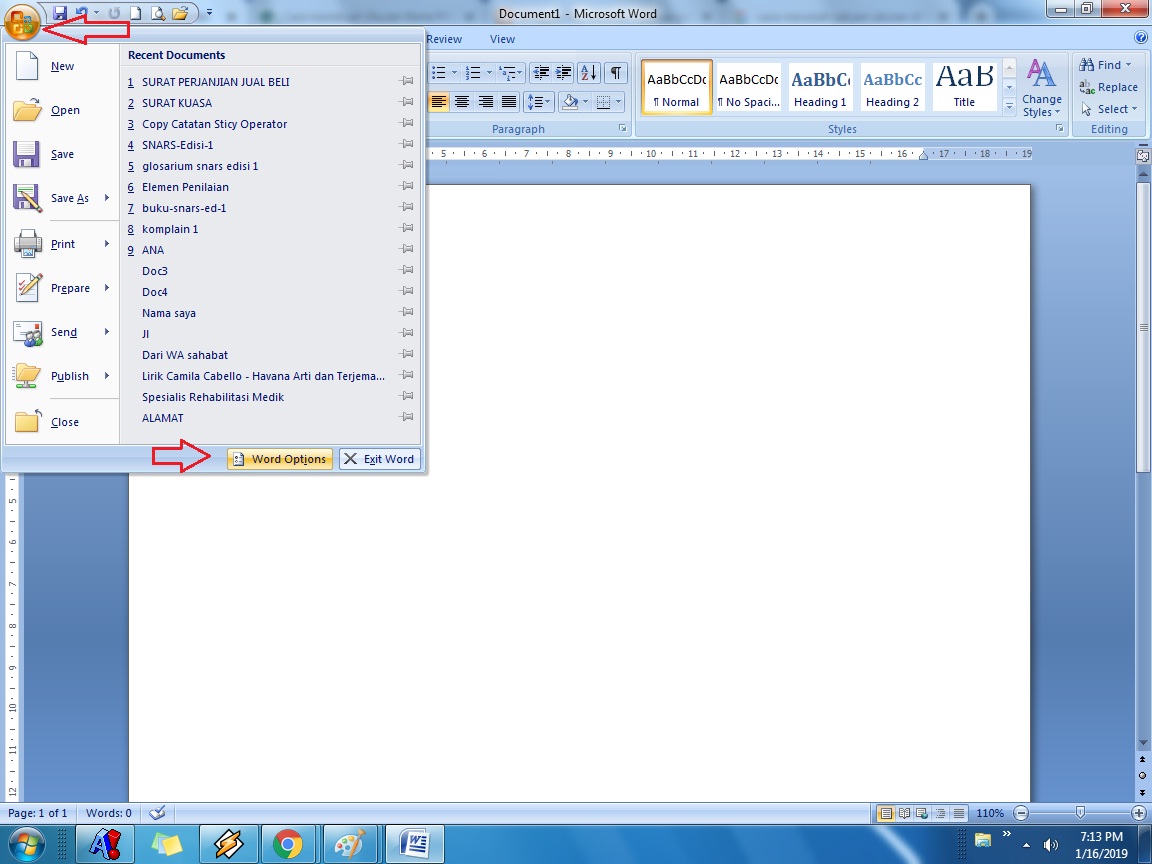Choose New in the Office menu
1152x864 pixels.
tap(62, 66)
